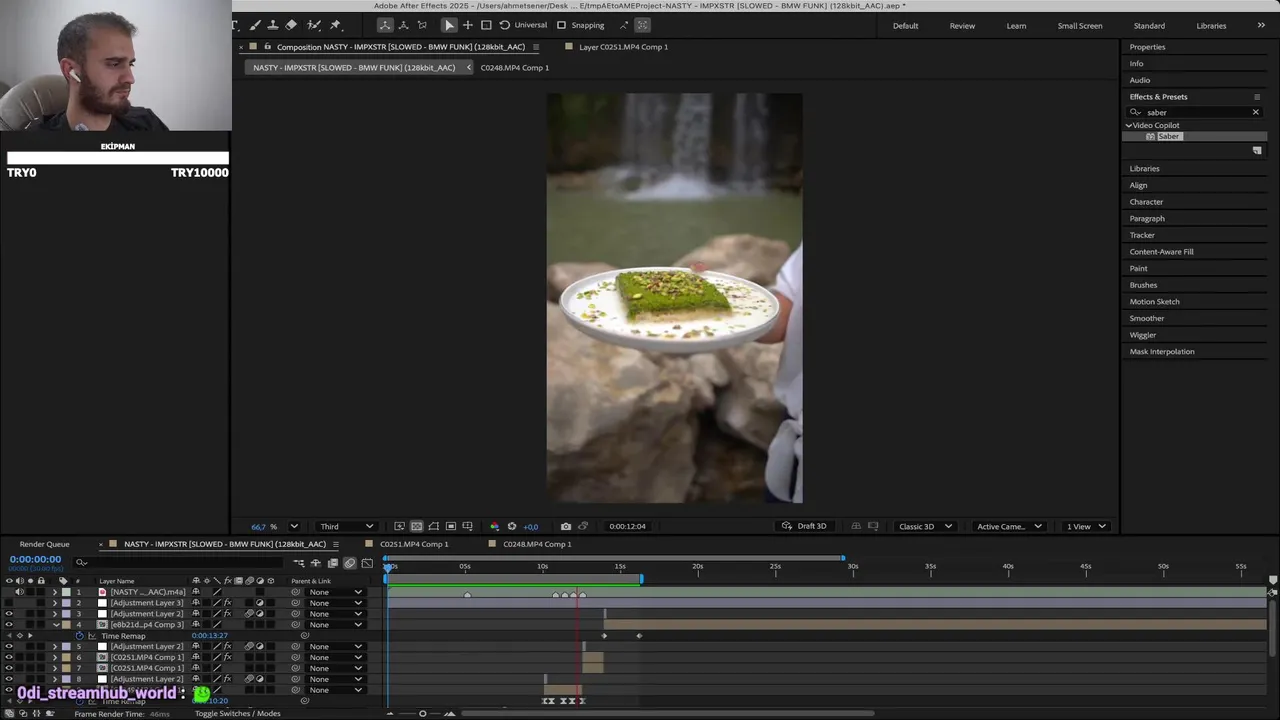Open the Learn workspace
The image size is (1280, 720).
coord(1016,26)
